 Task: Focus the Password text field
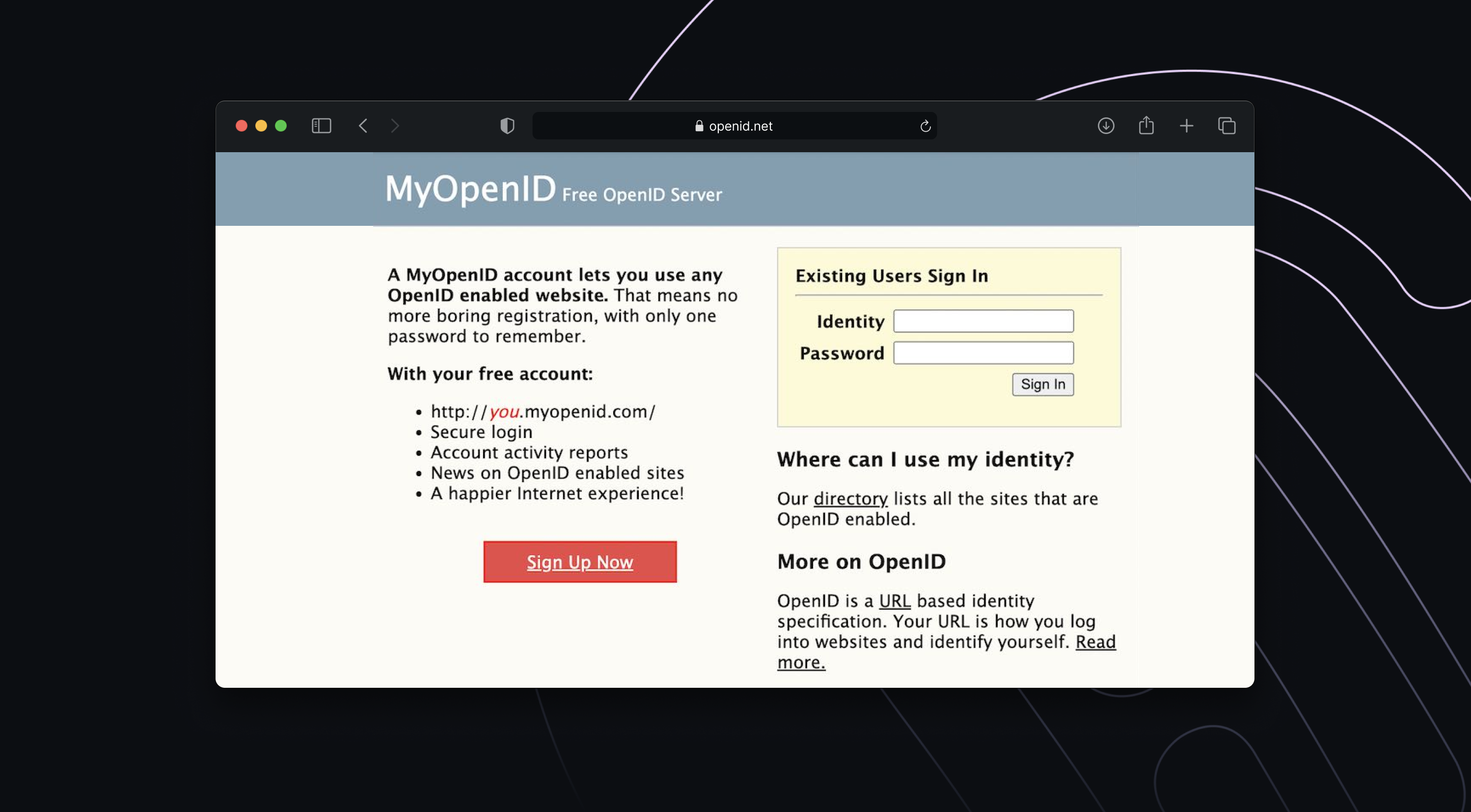pos(983,353)
